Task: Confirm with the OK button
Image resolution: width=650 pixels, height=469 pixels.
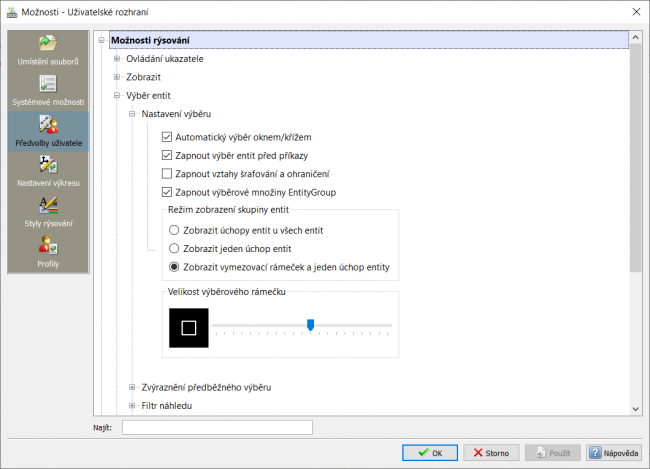Action: click(x=430, y=453)
